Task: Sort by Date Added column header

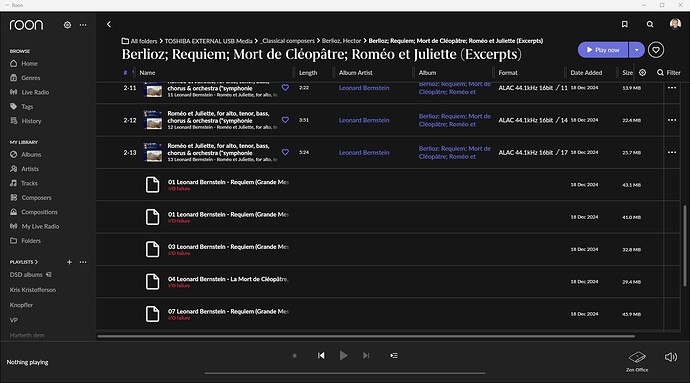Action: click(586, 73)
